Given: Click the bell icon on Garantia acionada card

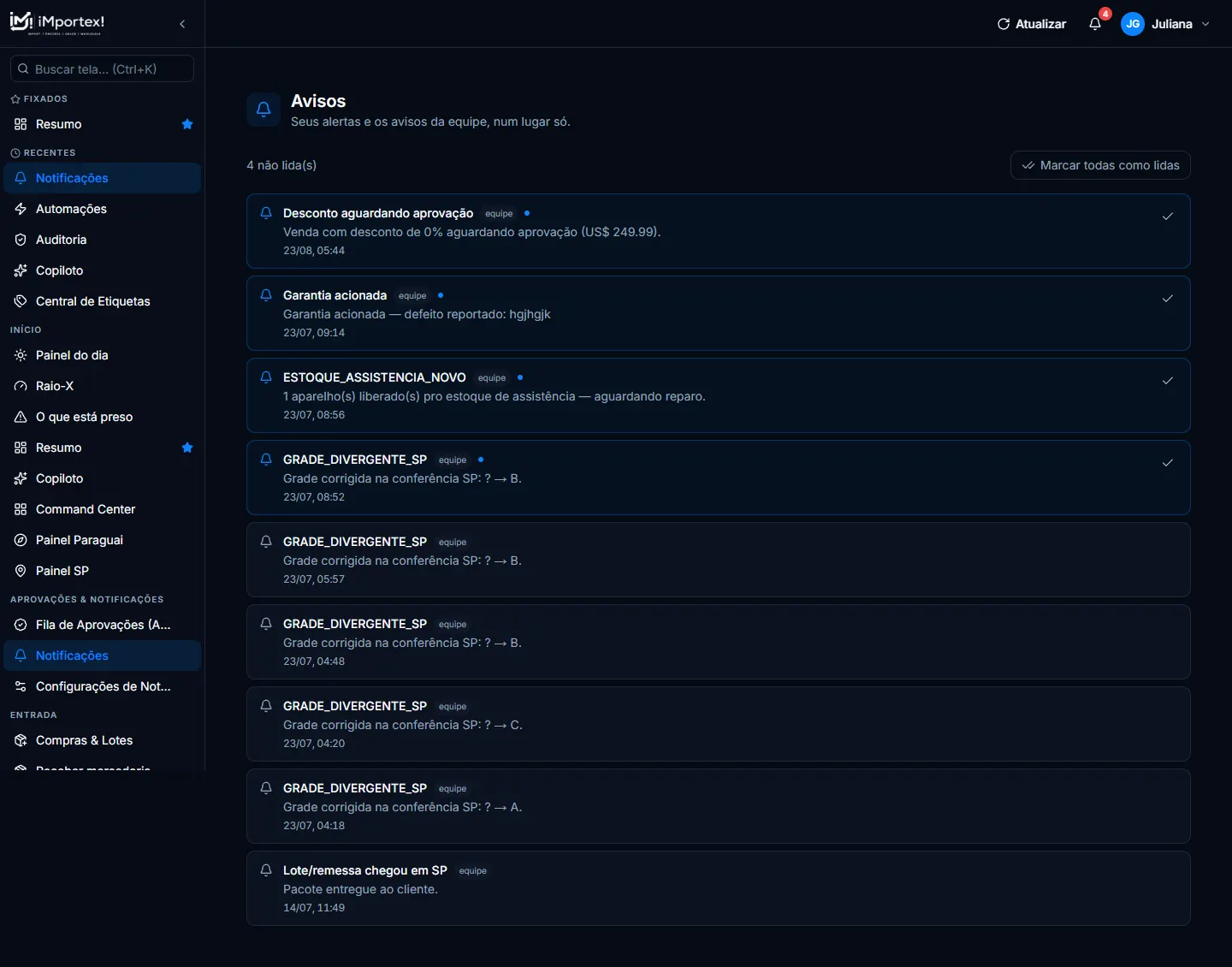Looking at the screenshot, I should (x=266, y=295).
